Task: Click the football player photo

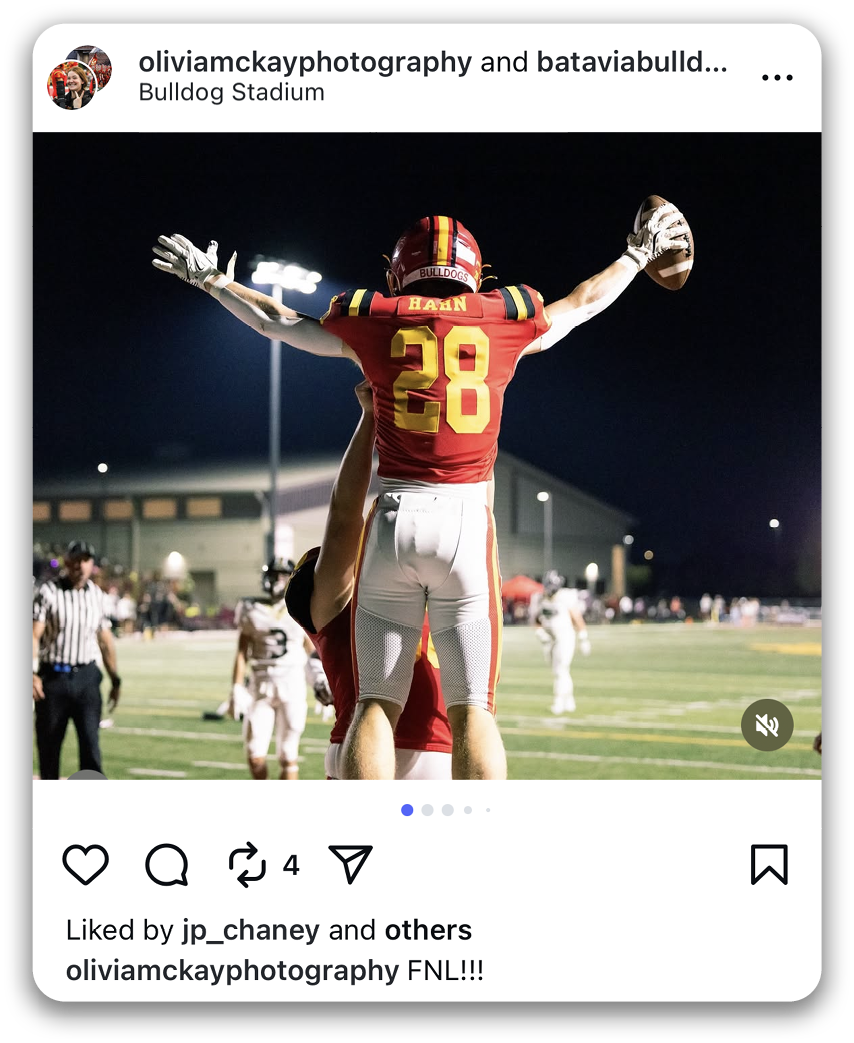Action: 427,455
